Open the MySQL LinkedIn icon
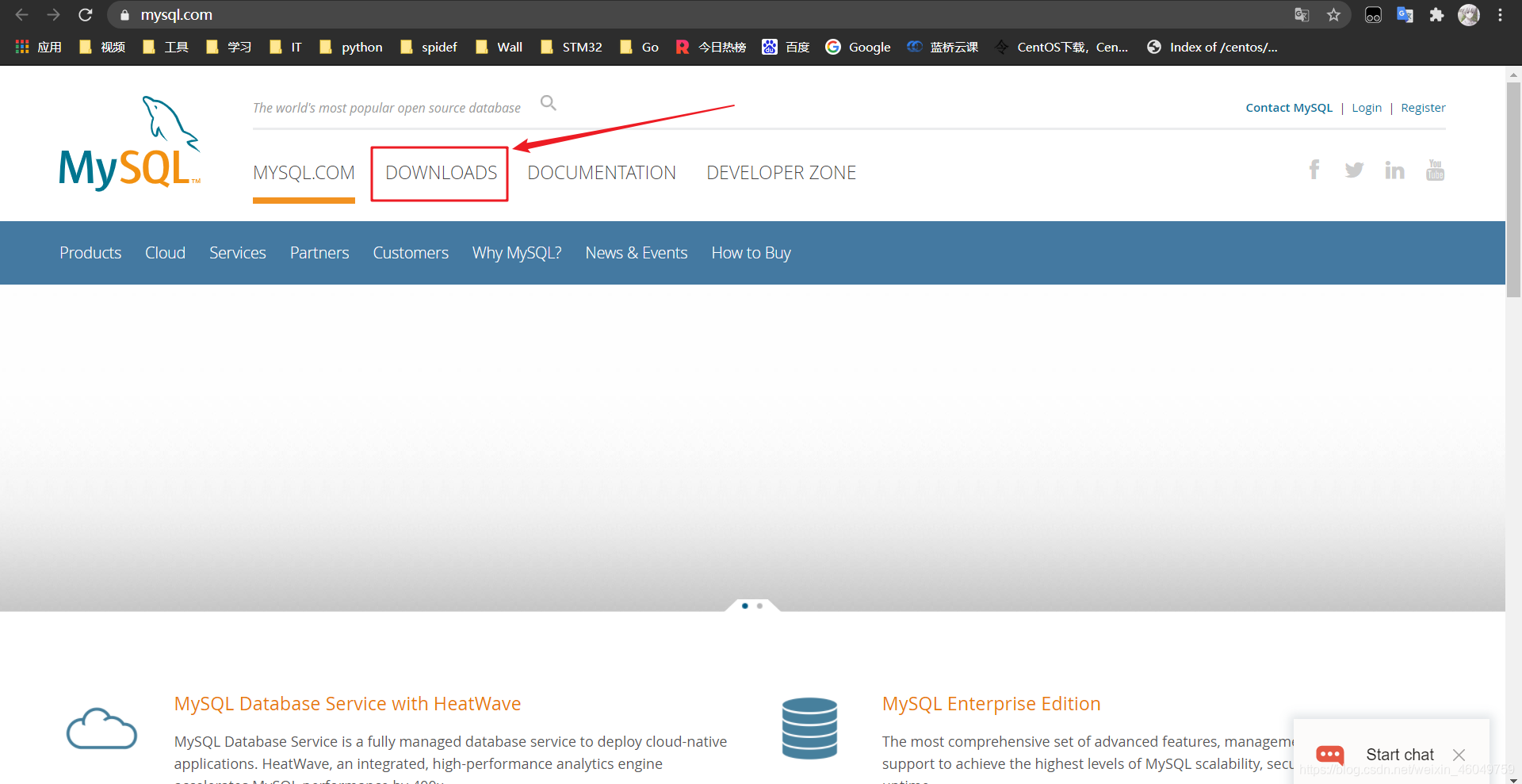Image resolution: width=1522 pixels, height=784 pixels. pos(1394,170)
